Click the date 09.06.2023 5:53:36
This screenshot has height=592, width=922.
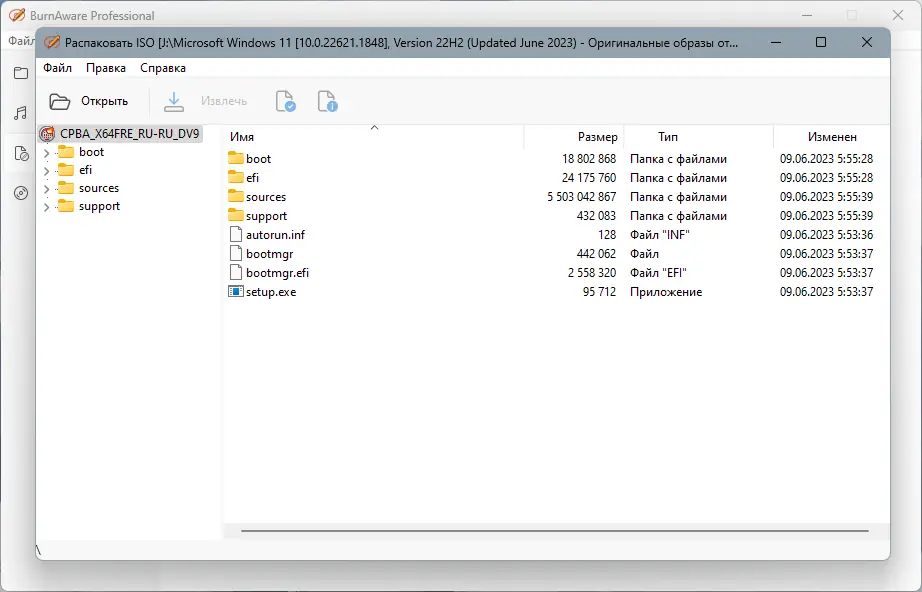(826, 235)
